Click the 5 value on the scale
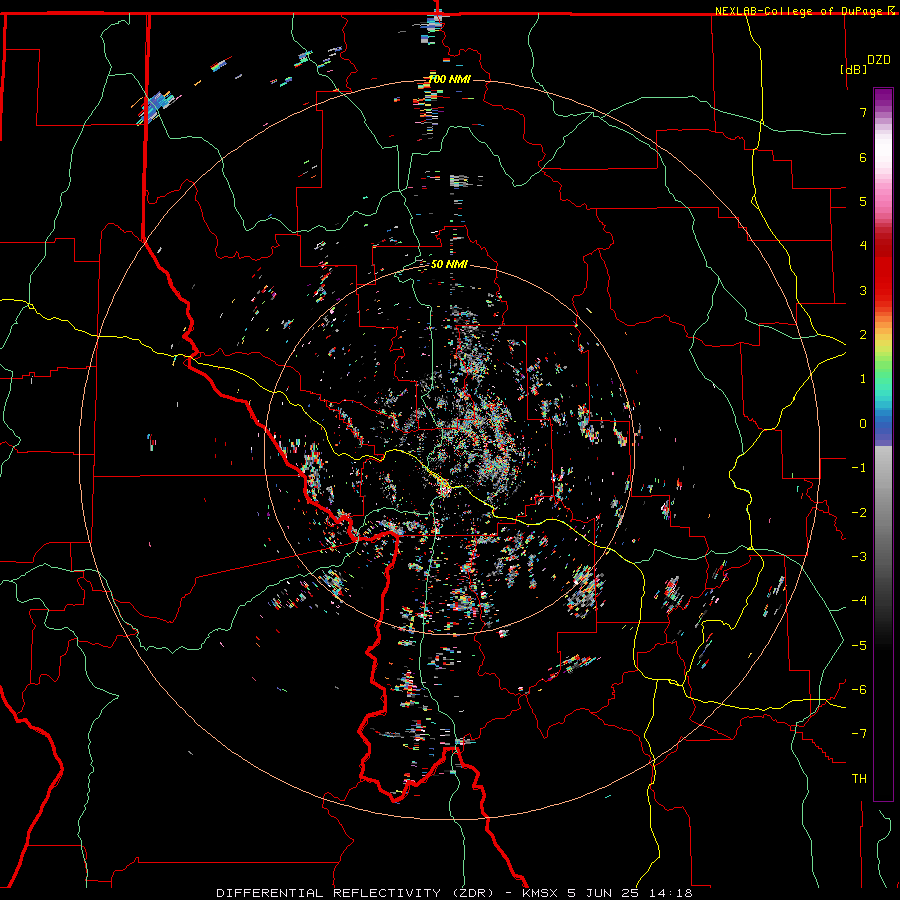The width and height of the screenshot is (900, 900). click(863, 201)
